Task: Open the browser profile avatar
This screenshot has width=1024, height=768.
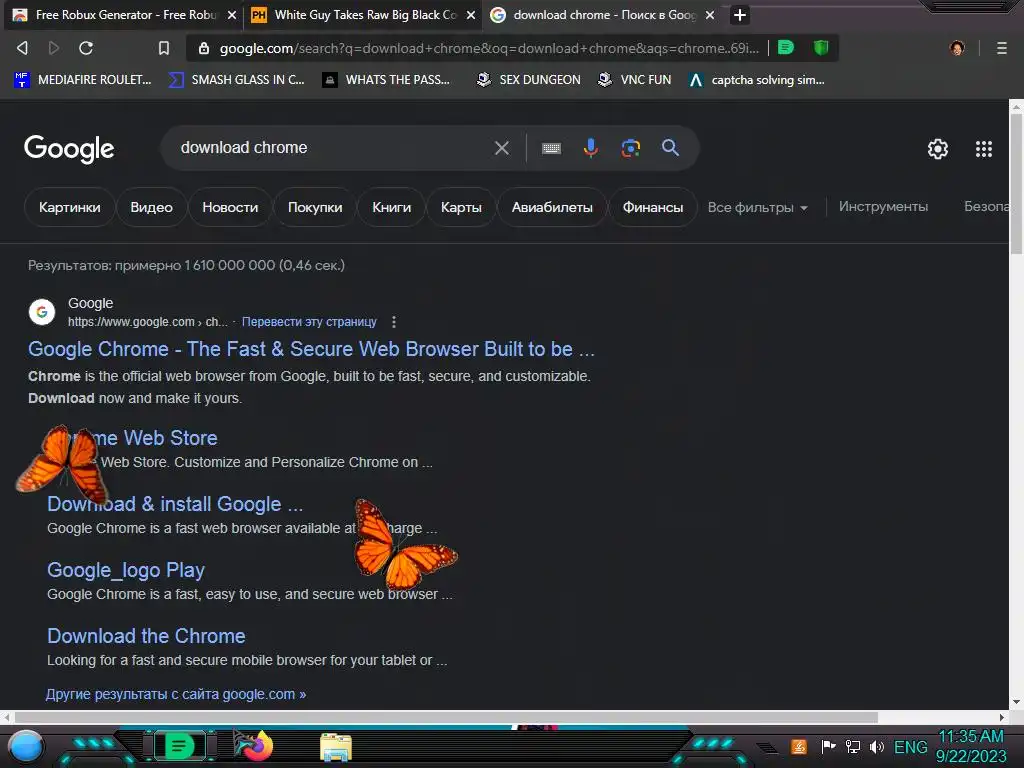Action: [x=957, y=48]
